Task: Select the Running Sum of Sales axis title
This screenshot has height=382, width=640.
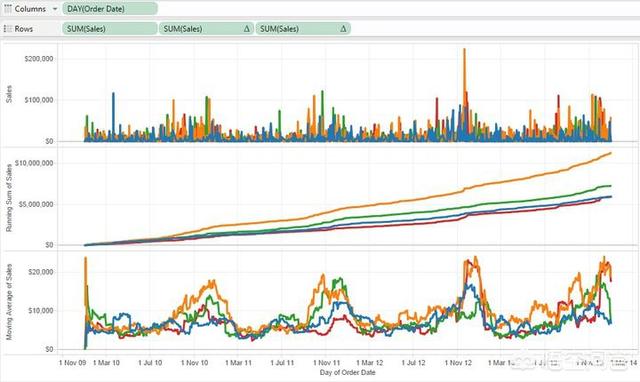Action: (x=9, y=198)
